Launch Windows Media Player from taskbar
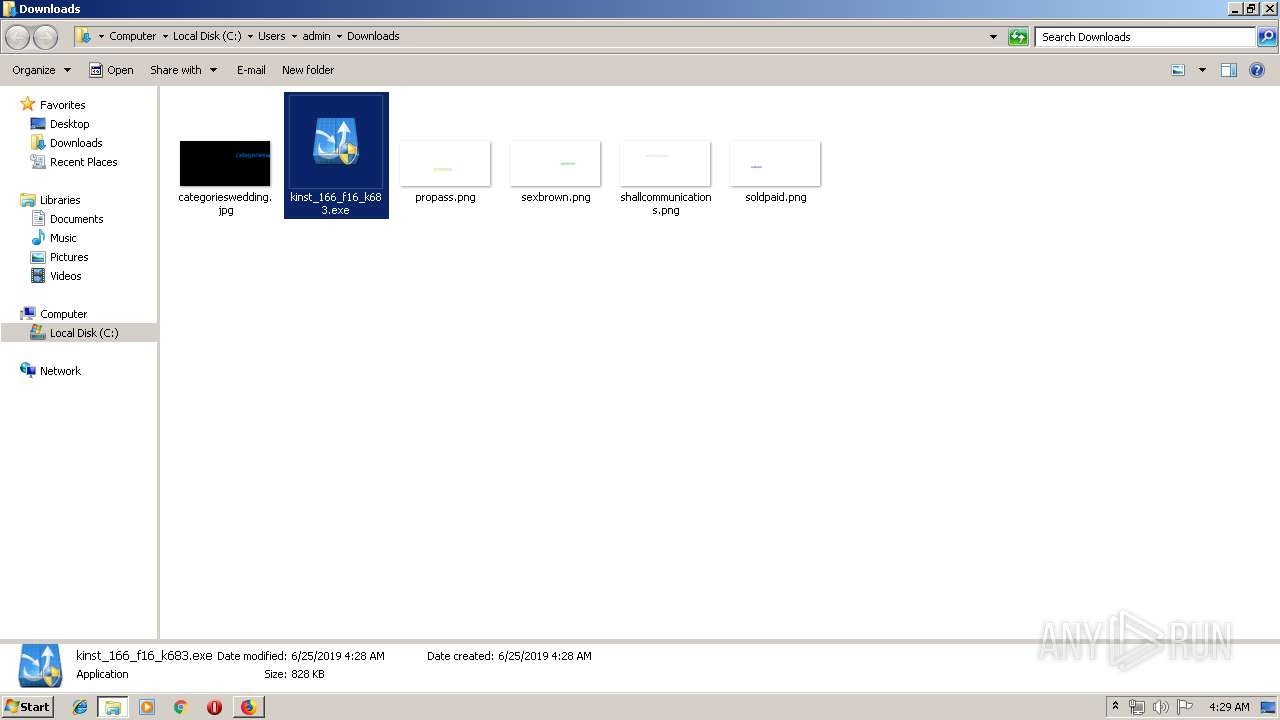This screenshot has height=720, width=1280. point(147,707)
